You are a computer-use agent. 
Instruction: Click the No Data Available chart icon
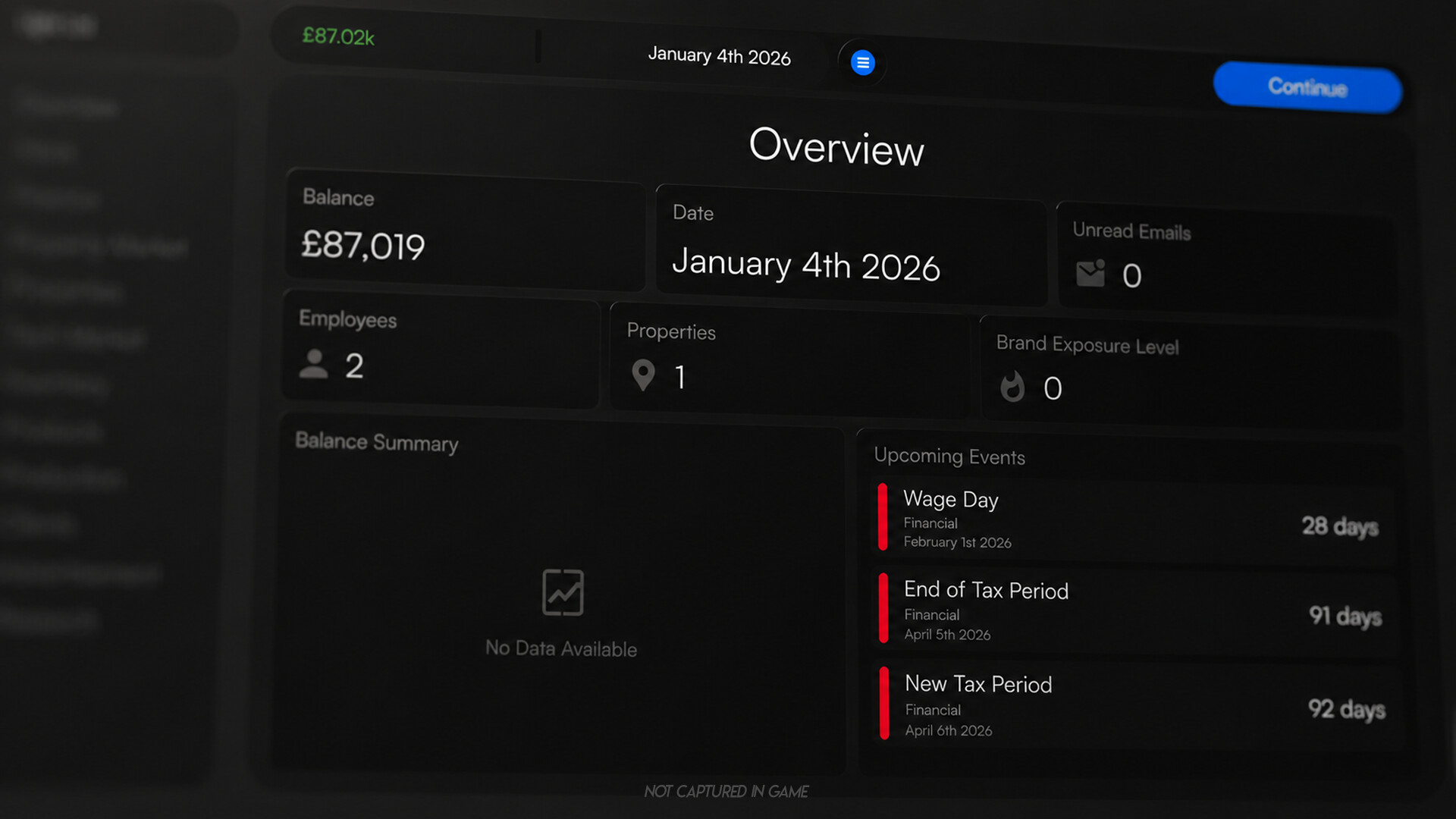point(563,592)
